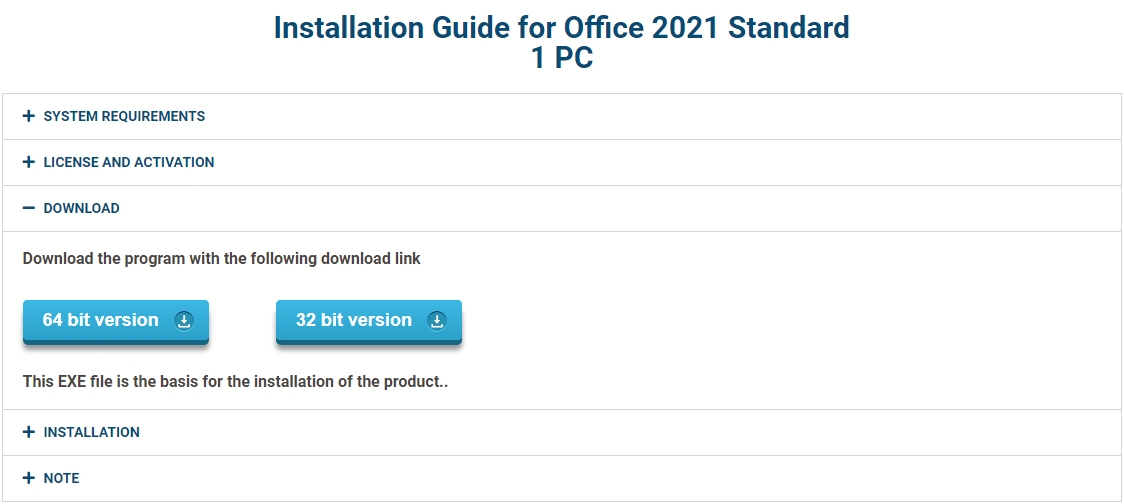The width and height of the screenshot is (1124, 504).
Task: Click the 'This EXE file' description sentence
Action: 234,381
